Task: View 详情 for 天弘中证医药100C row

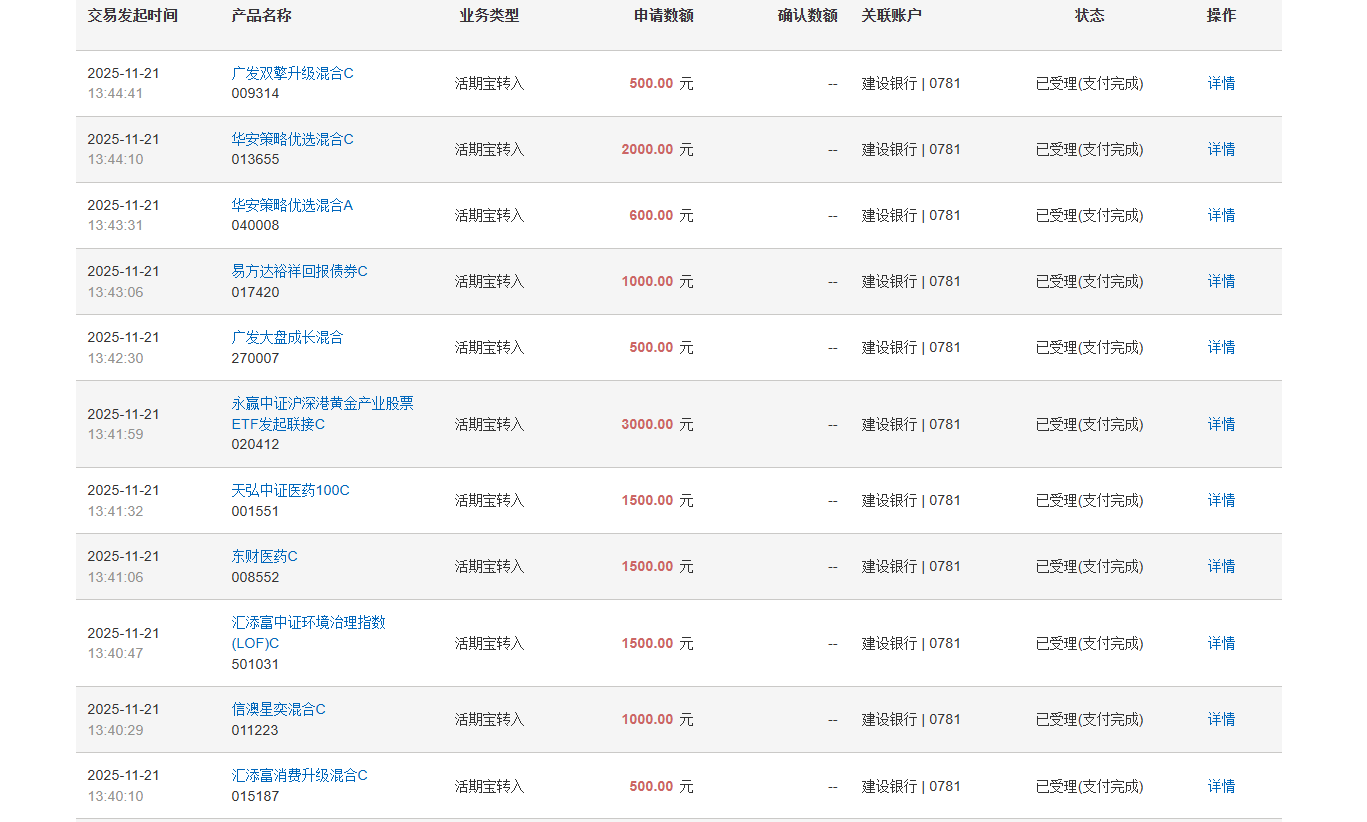Action: click(x=1221, y=500)
